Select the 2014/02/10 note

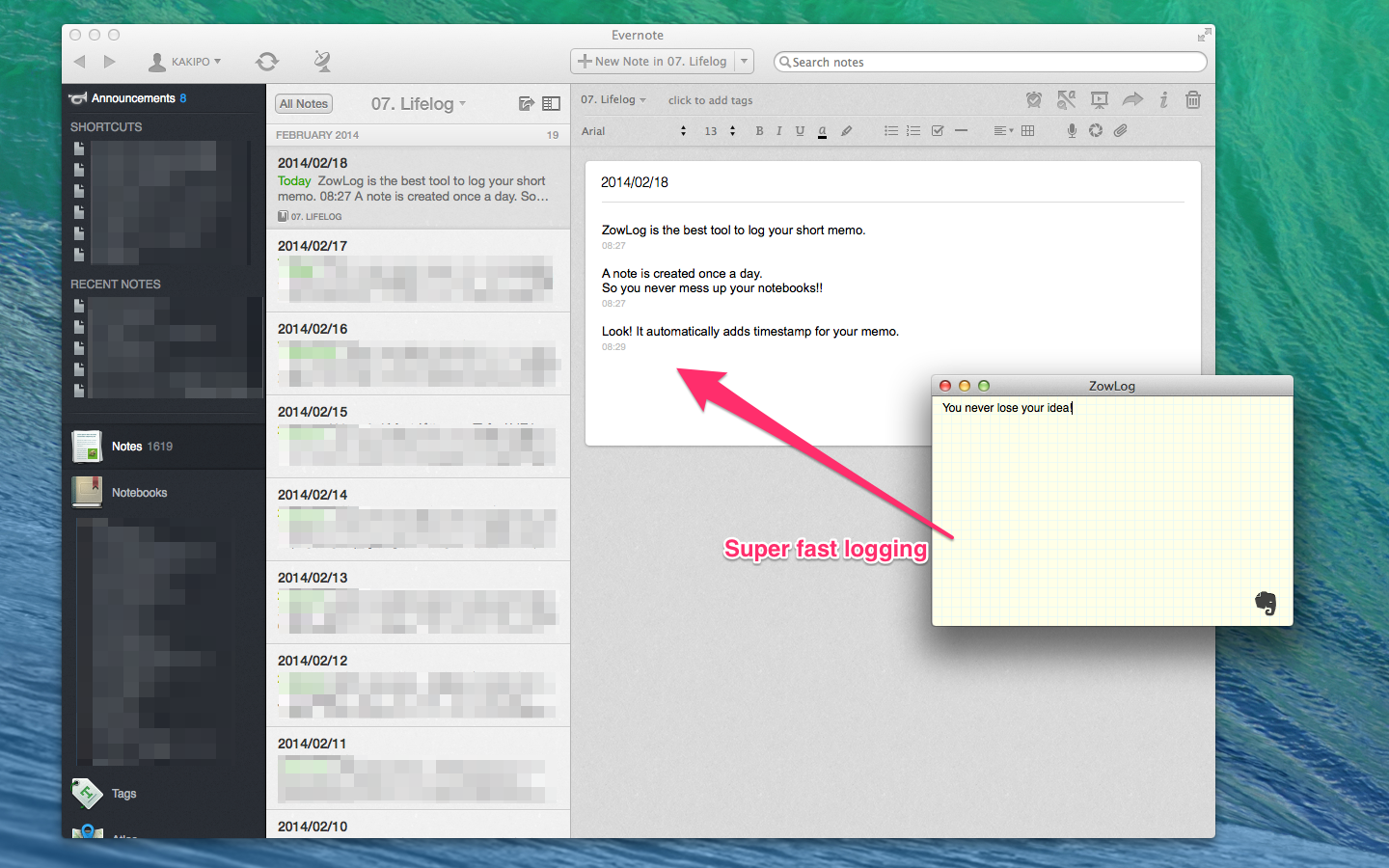click(419, 825)
